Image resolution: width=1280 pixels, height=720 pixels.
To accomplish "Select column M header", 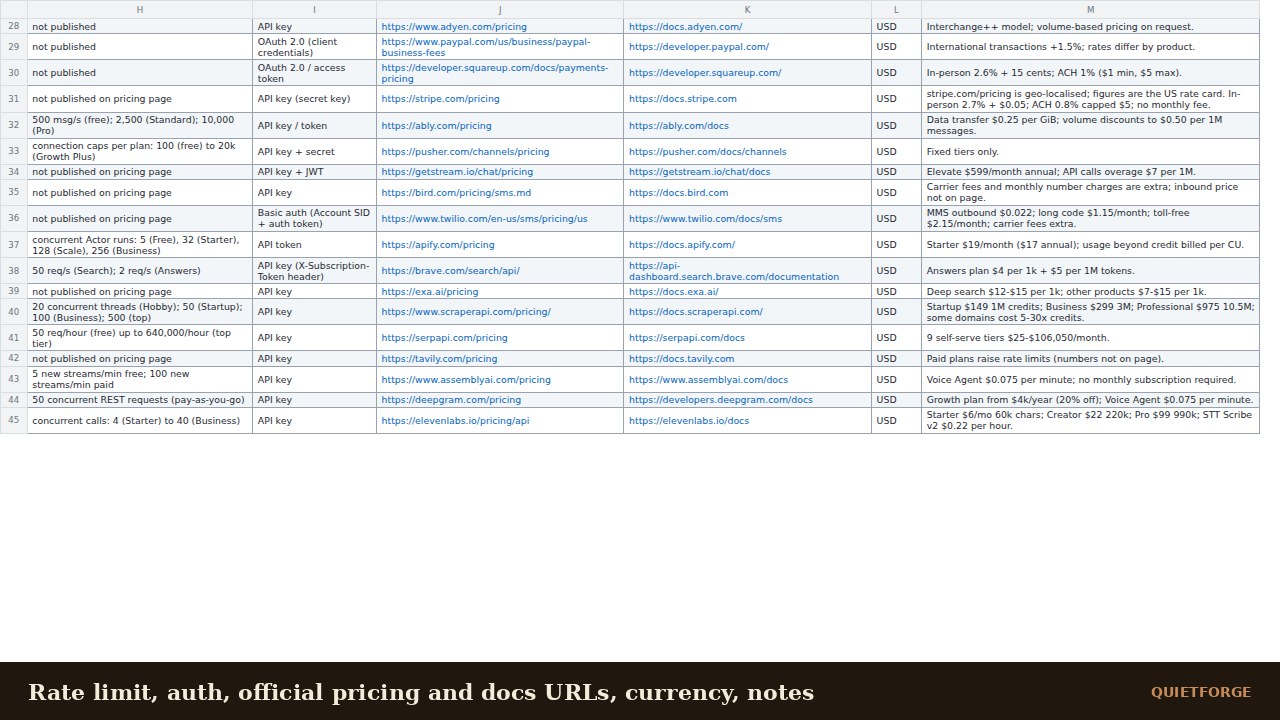I will (1090, 10).
